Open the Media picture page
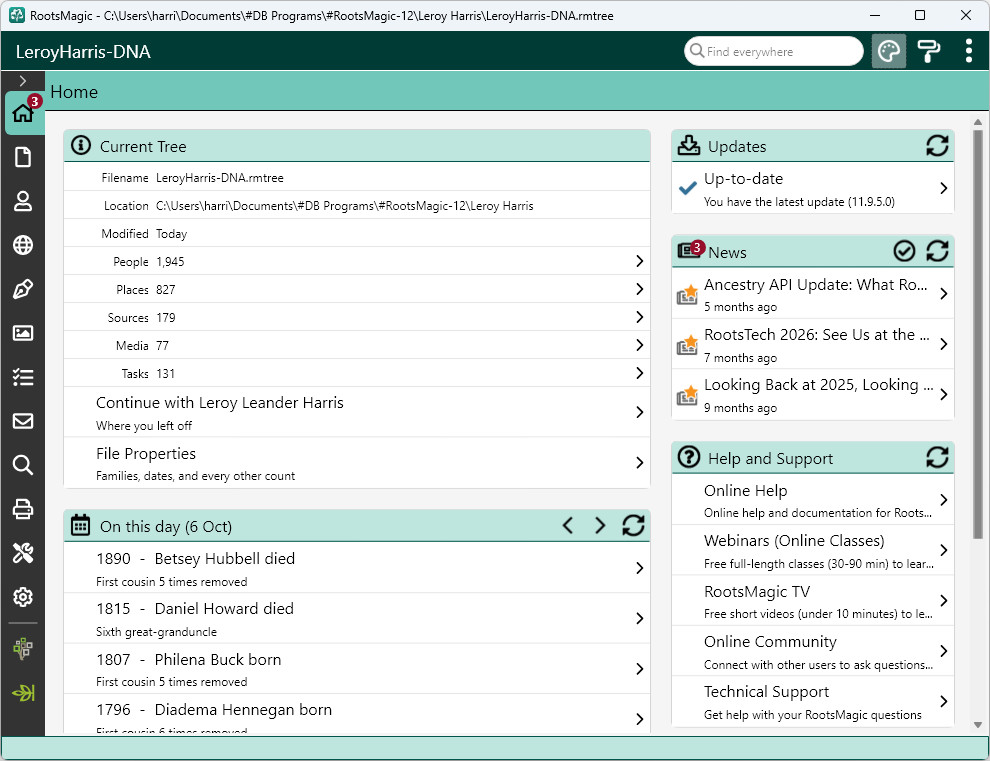990x761 pixels. (x=23, y=333)
